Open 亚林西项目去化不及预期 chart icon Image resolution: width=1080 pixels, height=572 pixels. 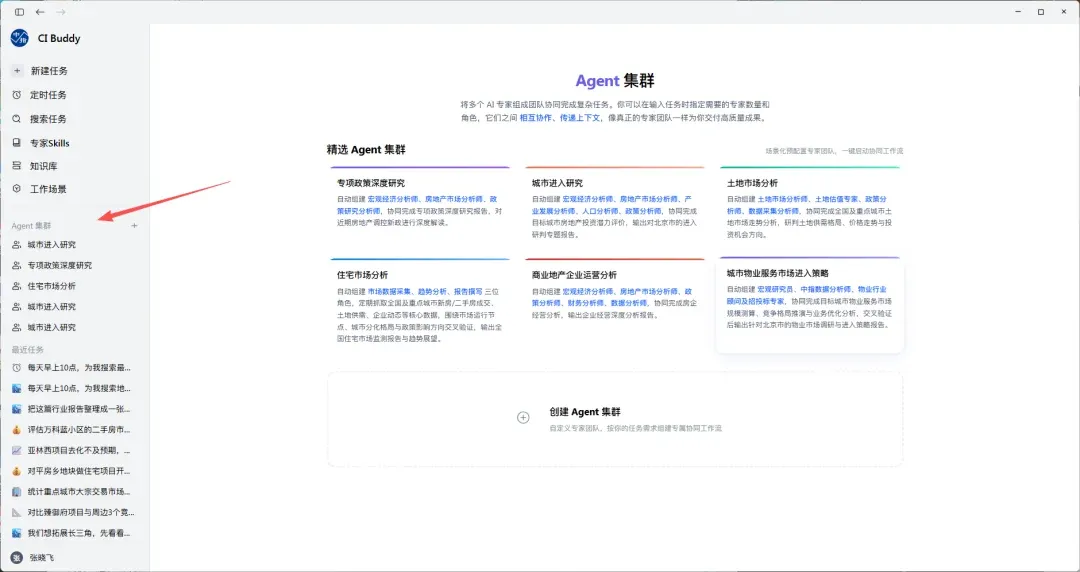click(17, 450)
